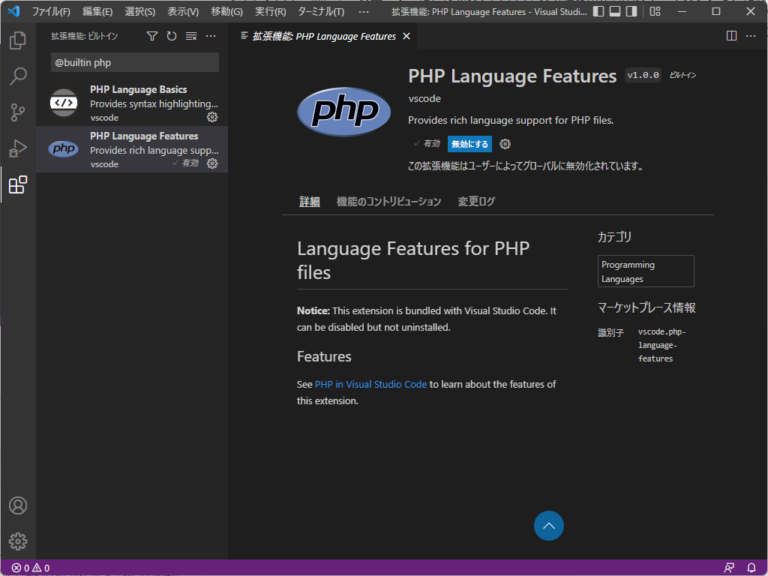Screen dimensions: 768x576
Task: Open the feedback icon in status bar
Action: pyautogui.click(x=729, y=568)
